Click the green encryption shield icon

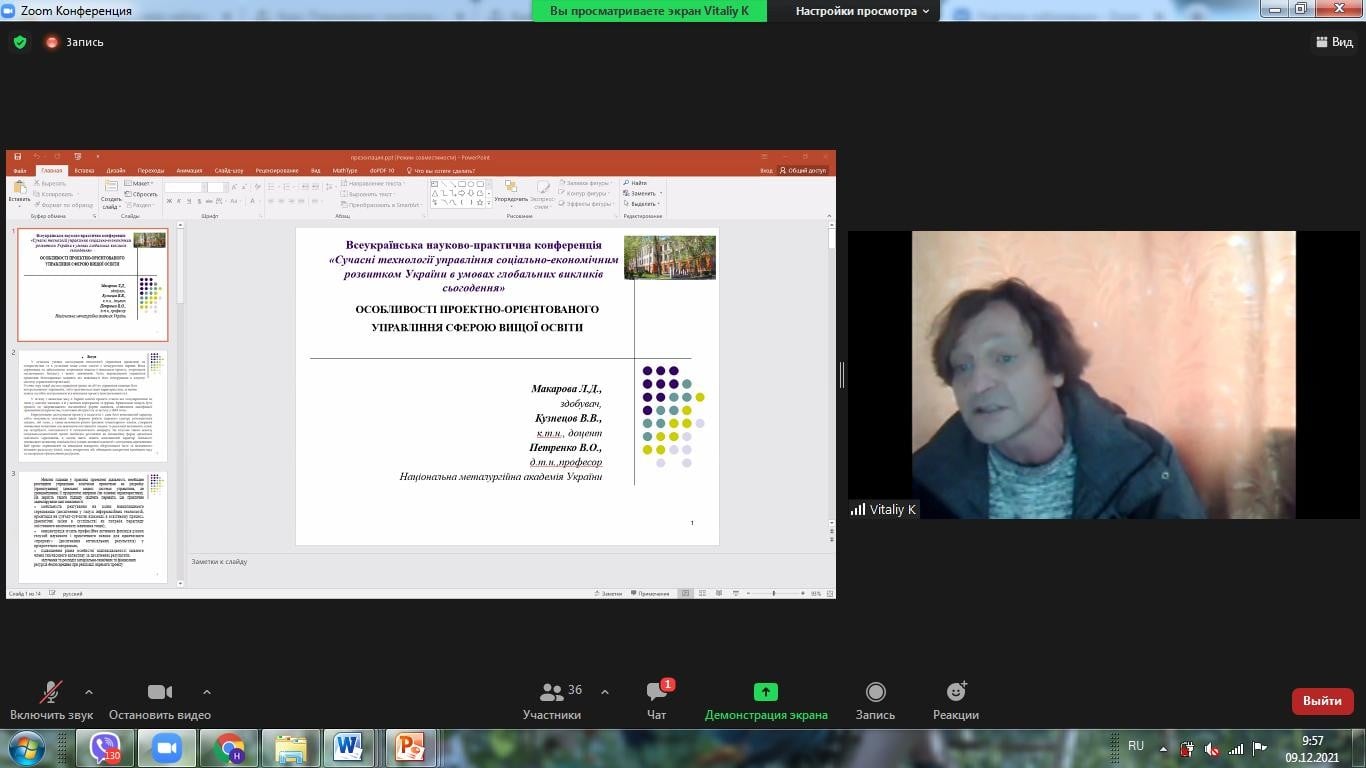tap(19, 42)
